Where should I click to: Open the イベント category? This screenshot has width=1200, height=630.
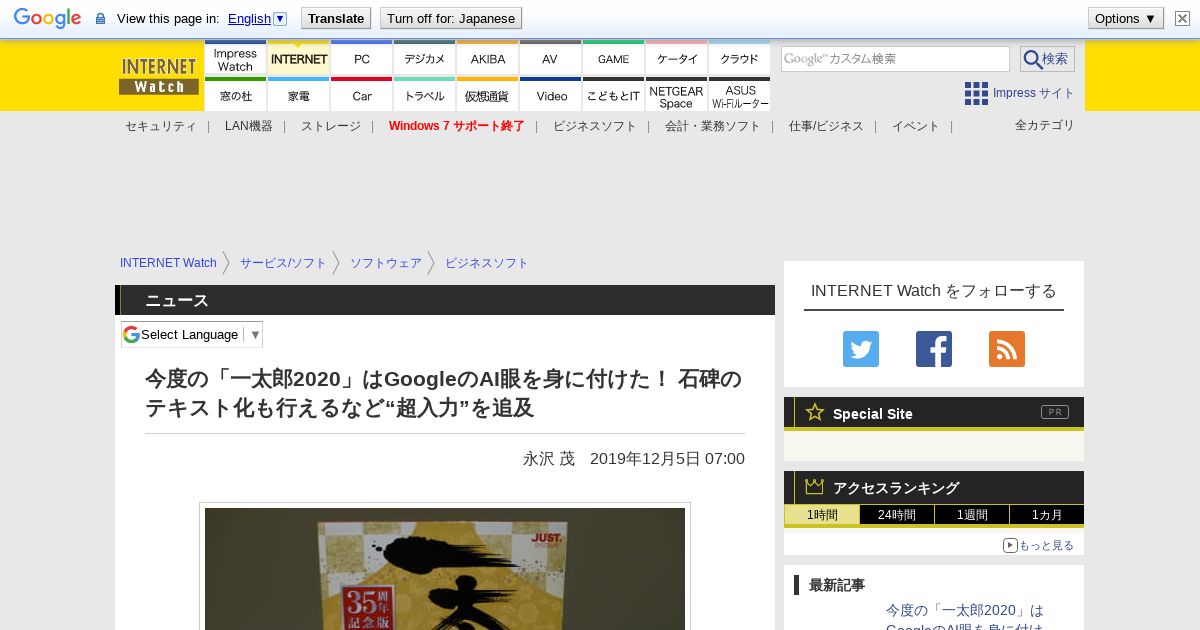[x=915, y=126]
